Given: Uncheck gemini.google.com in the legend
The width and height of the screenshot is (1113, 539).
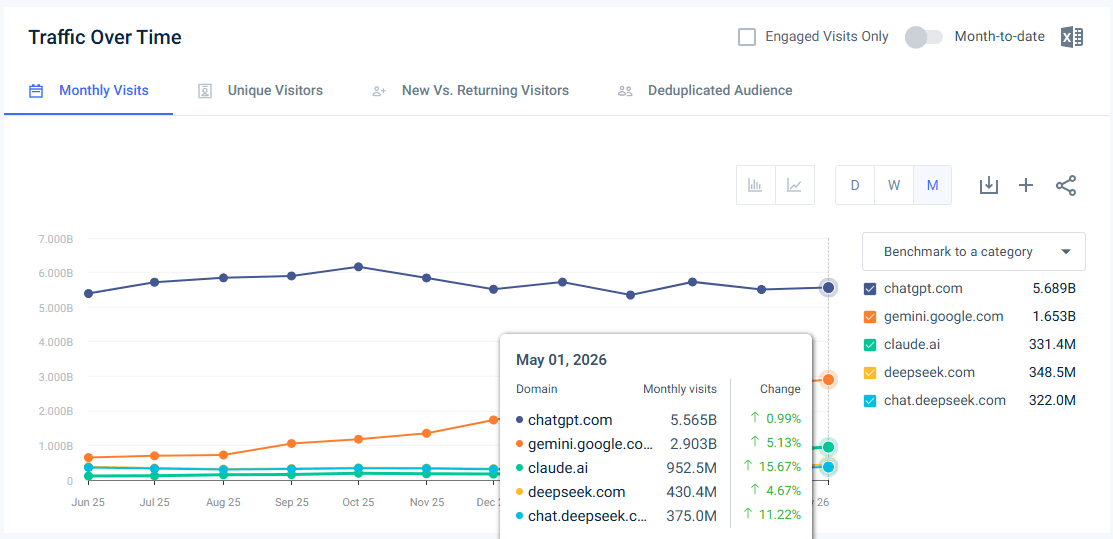Looking at the screenshot, I should 870,317.
